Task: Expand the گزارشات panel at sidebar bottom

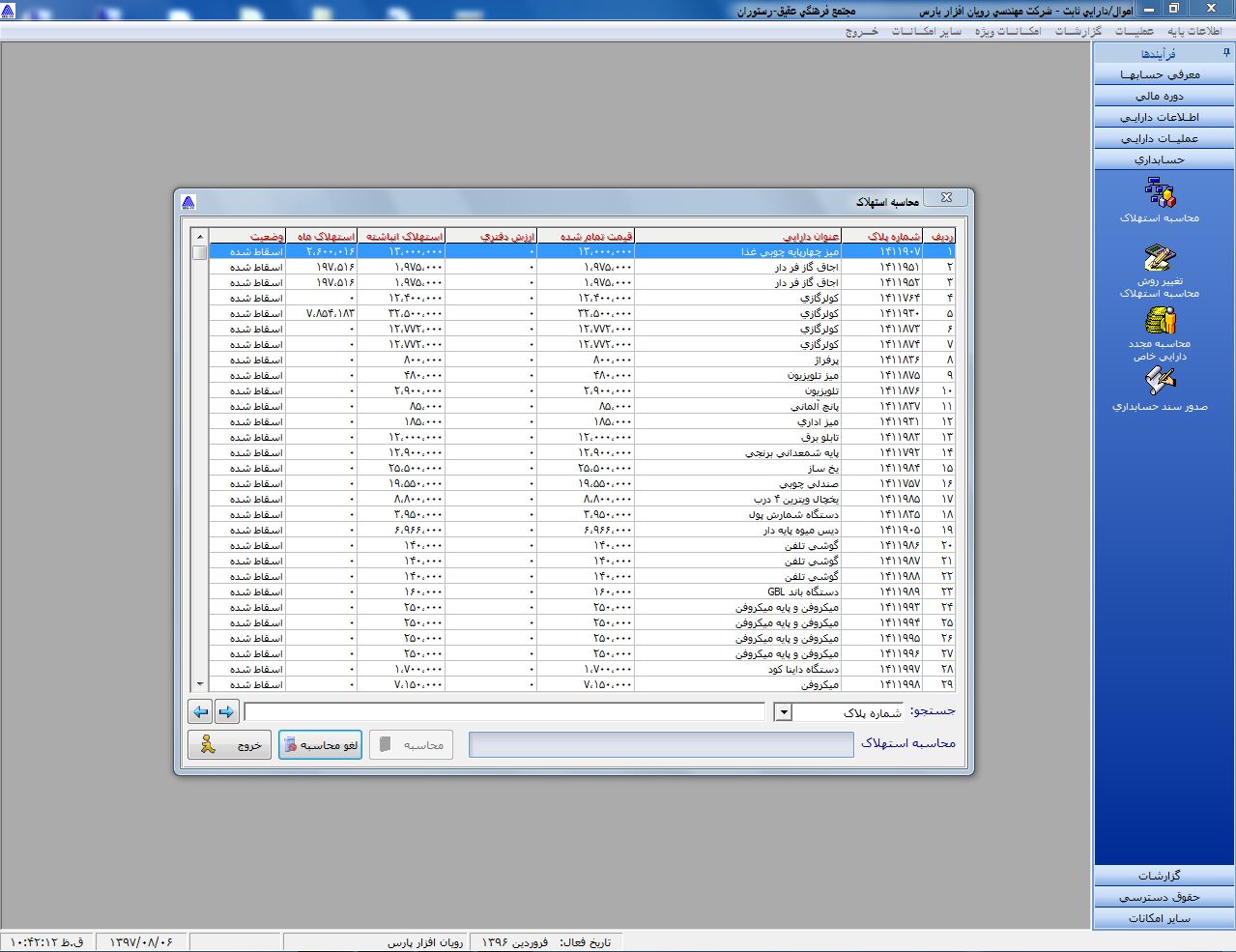Action: click(x=1164, y=876)
